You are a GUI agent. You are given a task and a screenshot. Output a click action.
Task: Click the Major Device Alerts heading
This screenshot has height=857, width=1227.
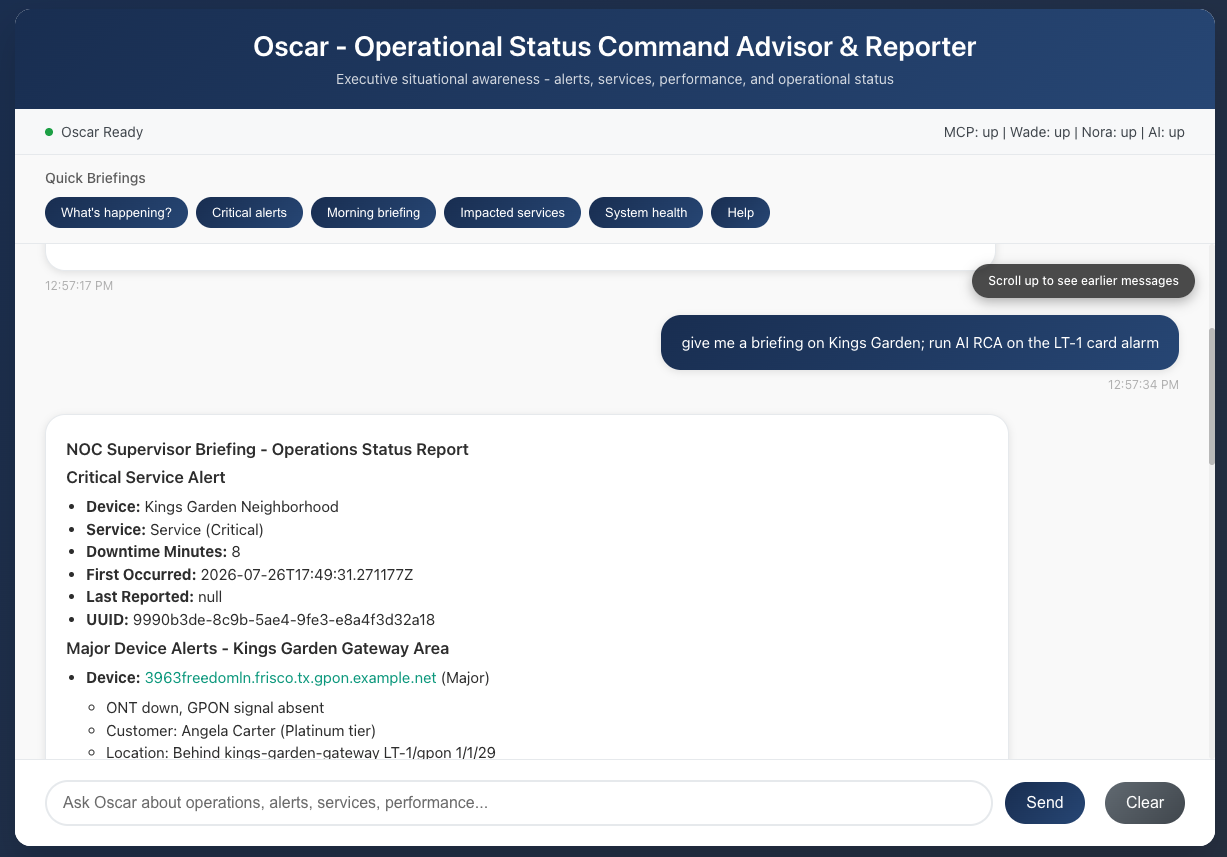pyautogui.click(x=257, y=649)
